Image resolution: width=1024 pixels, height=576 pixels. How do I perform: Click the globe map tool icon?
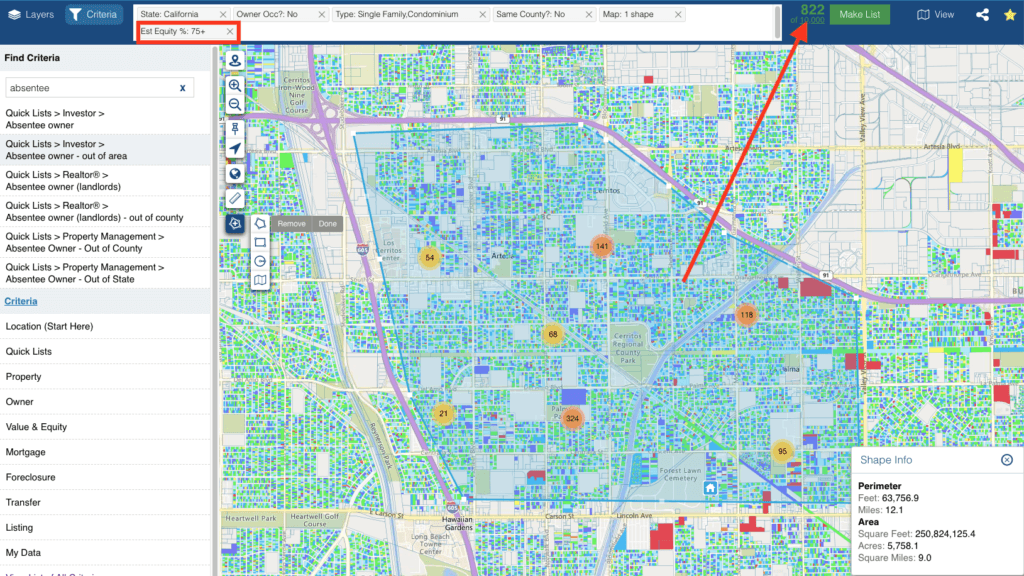234,174
